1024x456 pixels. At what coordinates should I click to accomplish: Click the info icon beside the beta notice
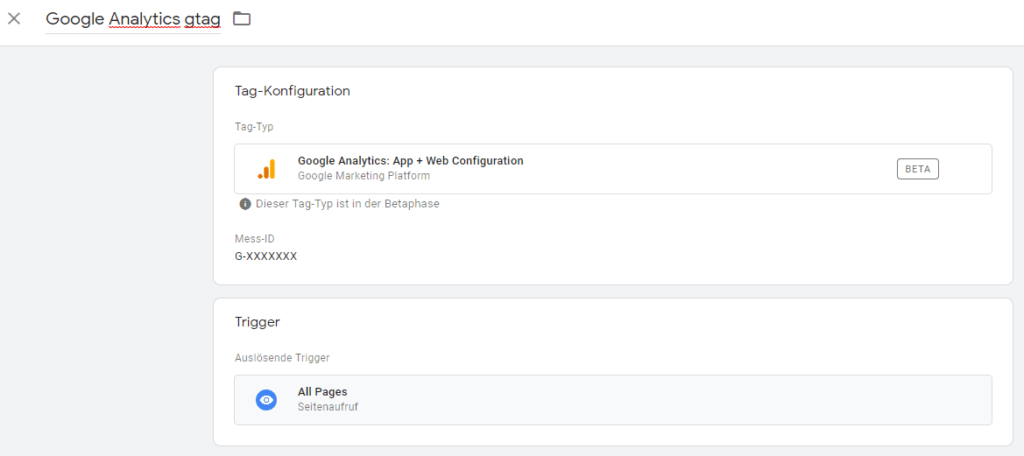245,204
